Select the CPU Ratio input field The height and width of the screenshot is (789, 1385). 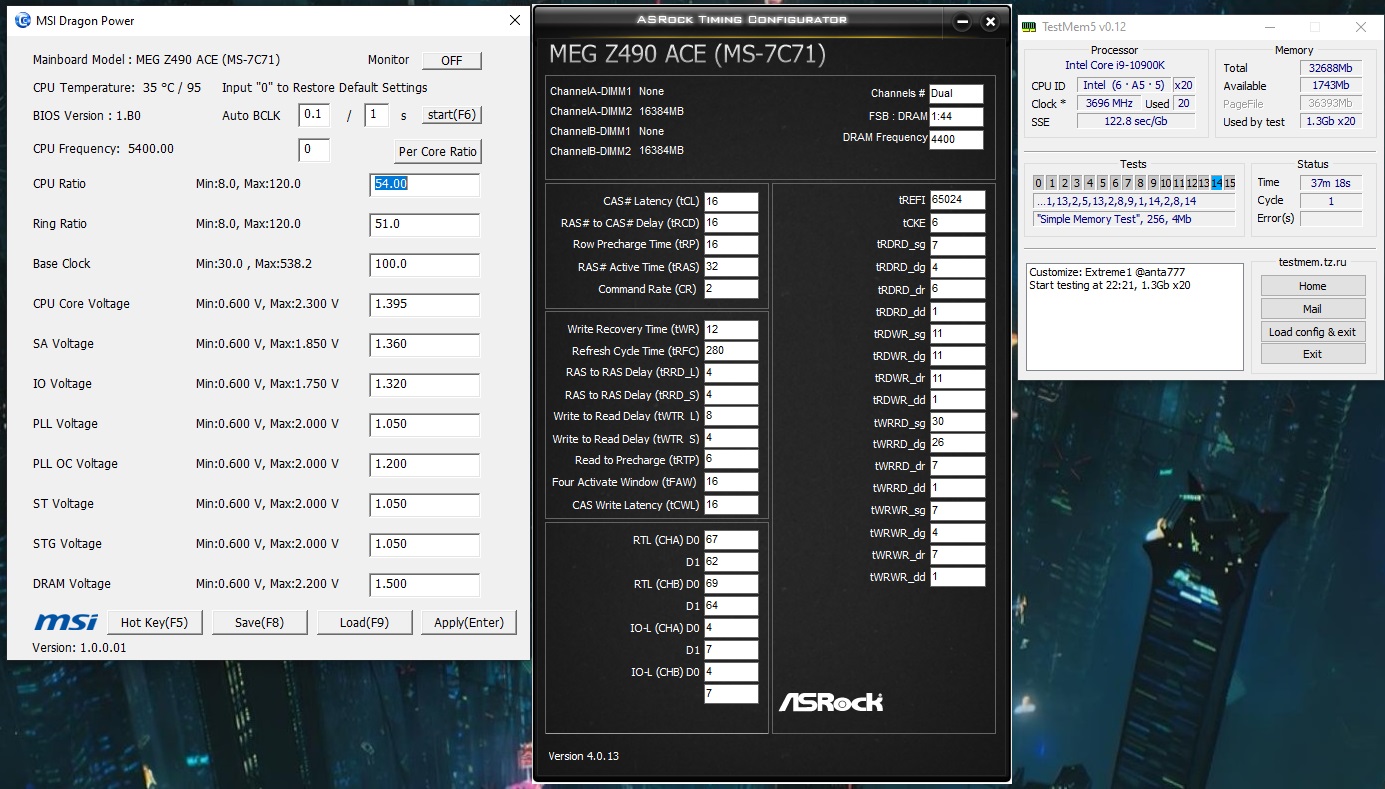pyautogui.click(x=425, y=184)
